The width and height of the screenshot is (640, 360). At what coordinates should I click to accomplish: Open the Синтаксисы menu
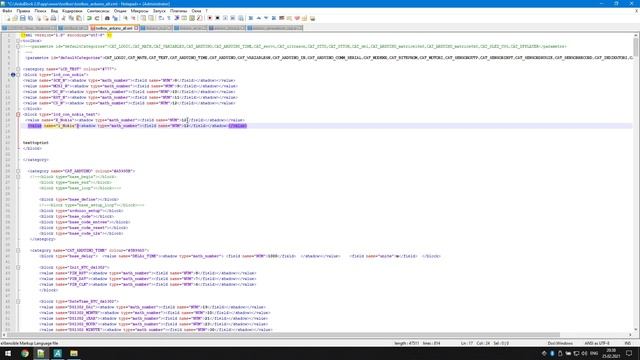tap(98, 11)
